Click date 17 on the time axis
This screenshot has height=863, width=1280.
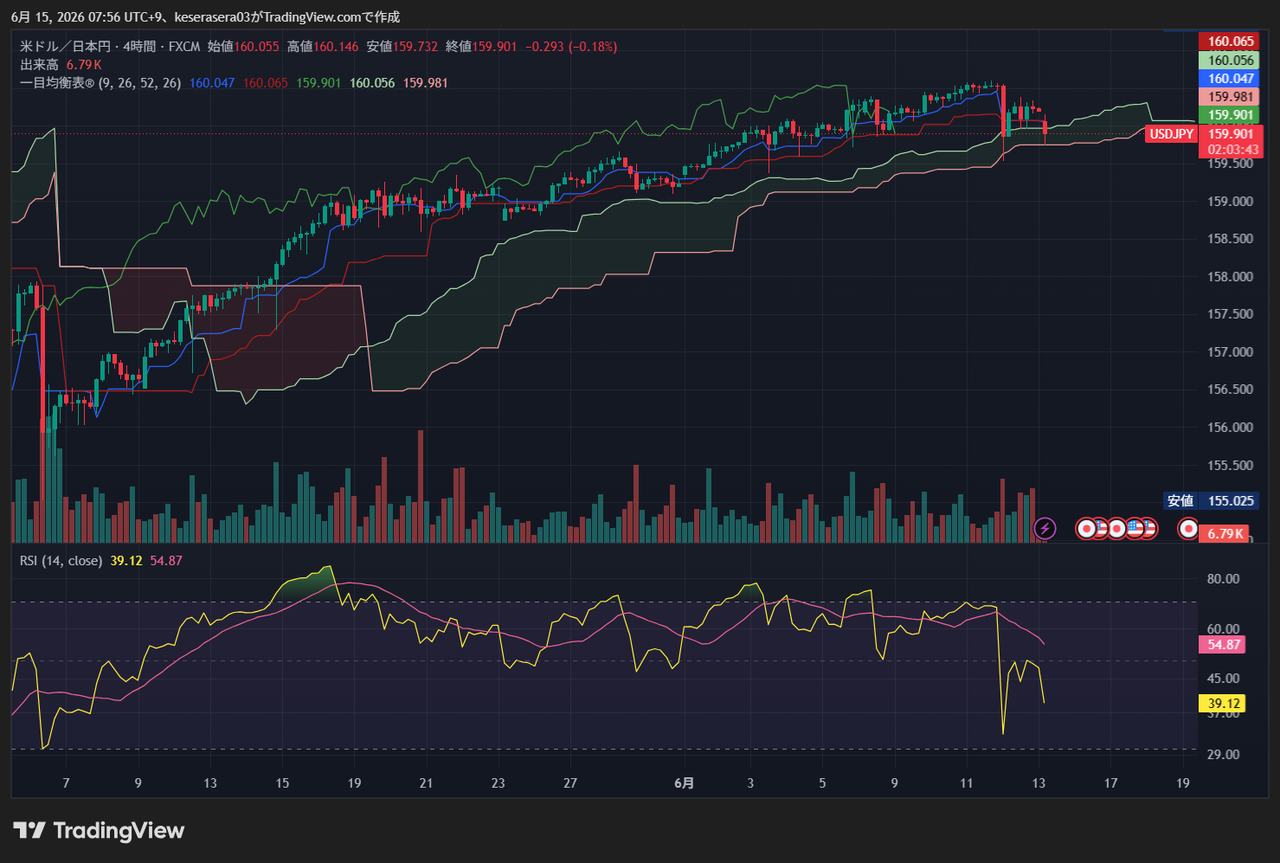click(x=1110, y=784)
